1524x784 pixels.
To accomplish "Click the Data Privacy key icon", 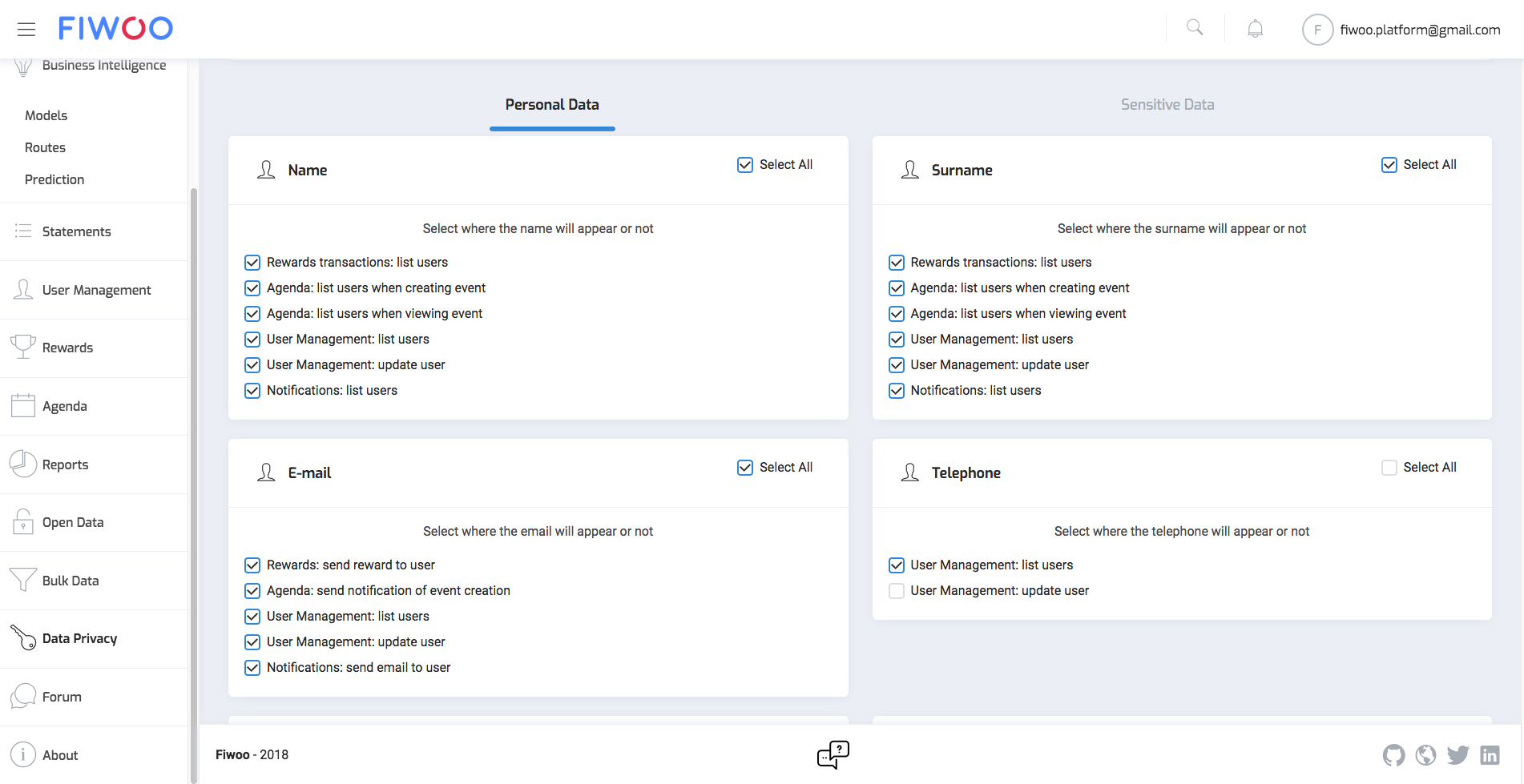I will [23, 637].
